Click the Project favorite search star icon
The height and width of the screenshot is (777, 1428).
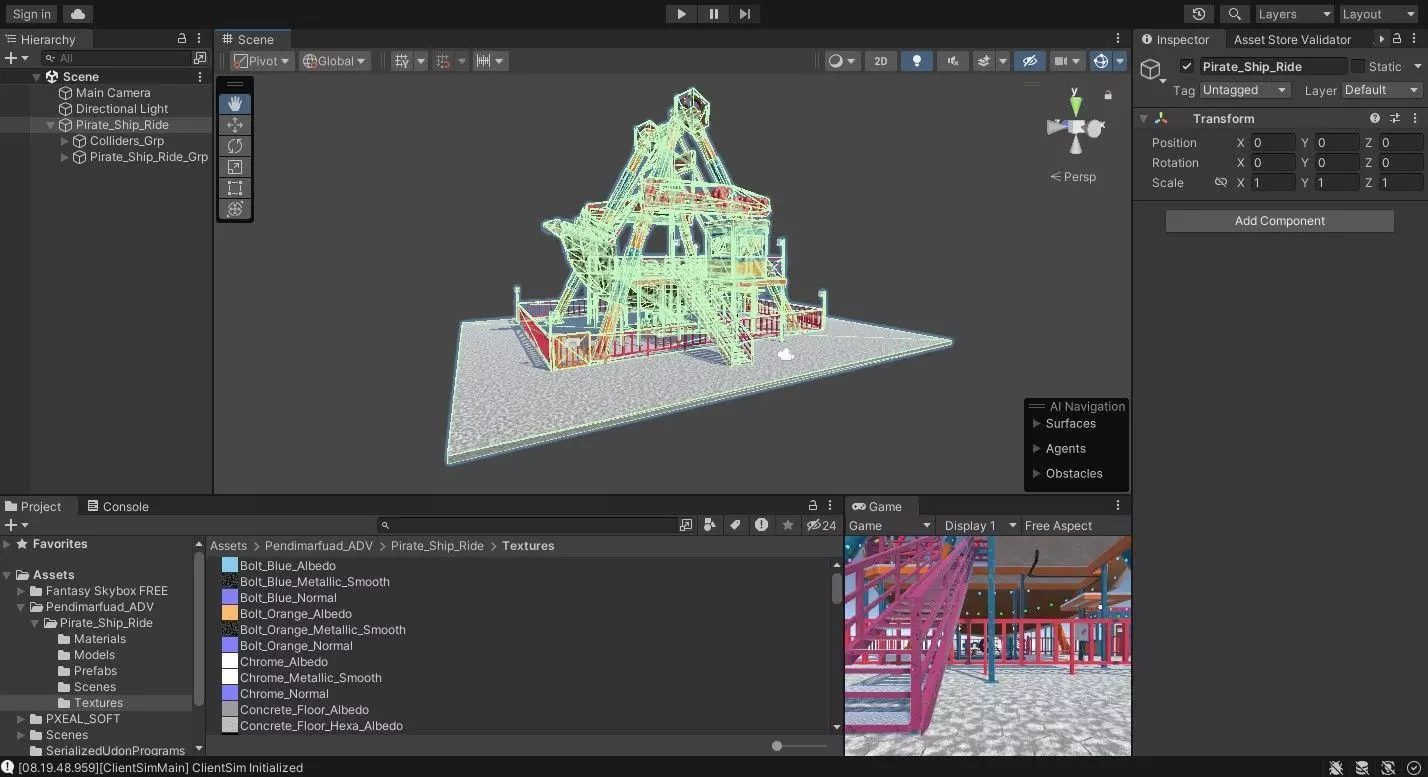pos(788,525)
